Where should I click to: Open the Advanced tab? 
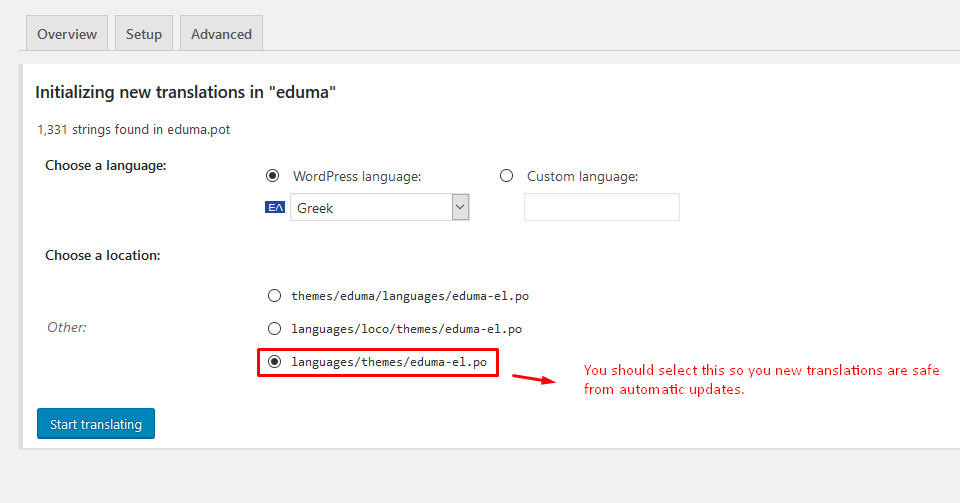click(x=221, y=34)
